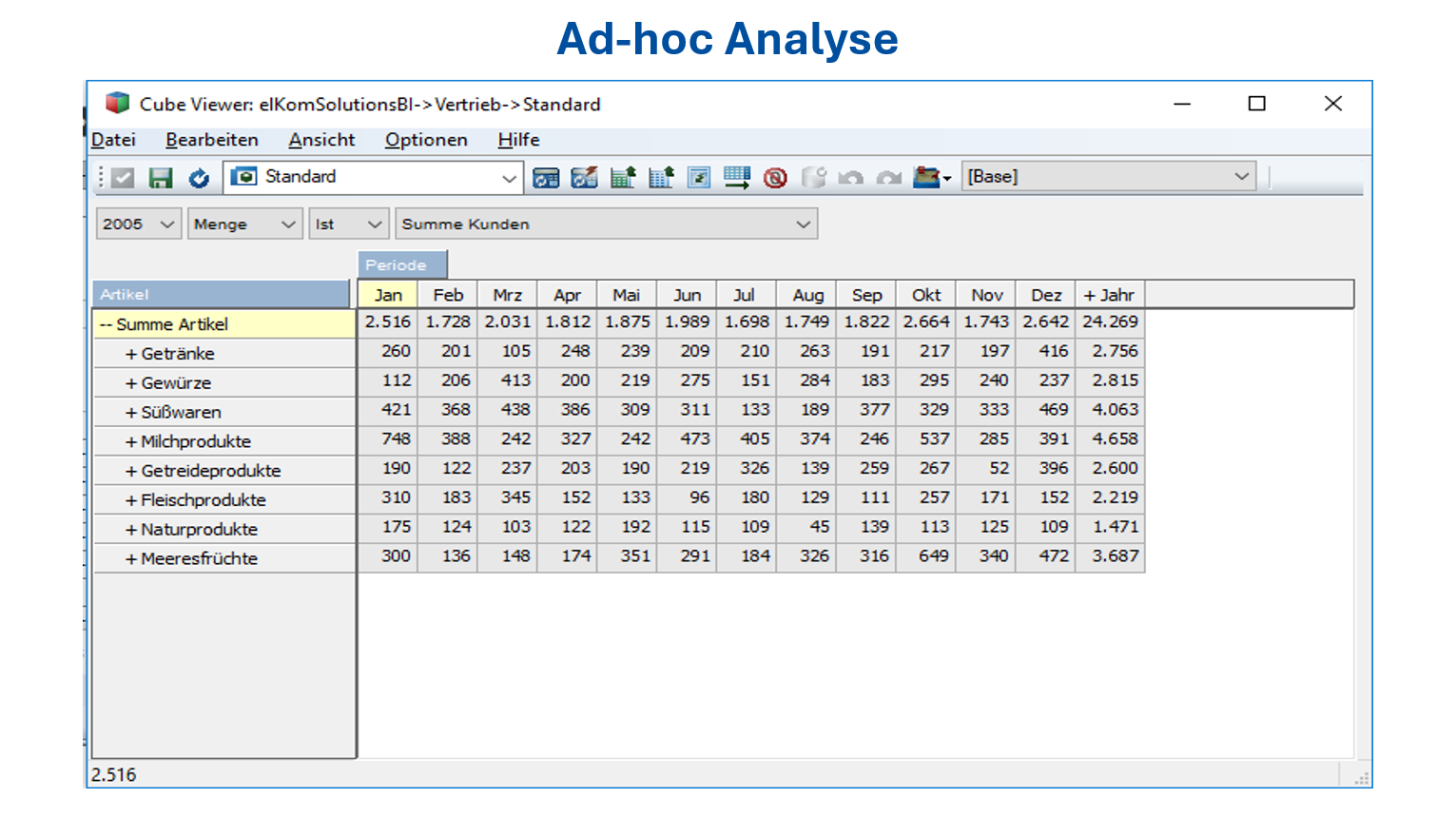Open the [Base] sandbox dropdown
Screen dimensions: 1456x818
pyautogui.click(x=1240, y=177)
